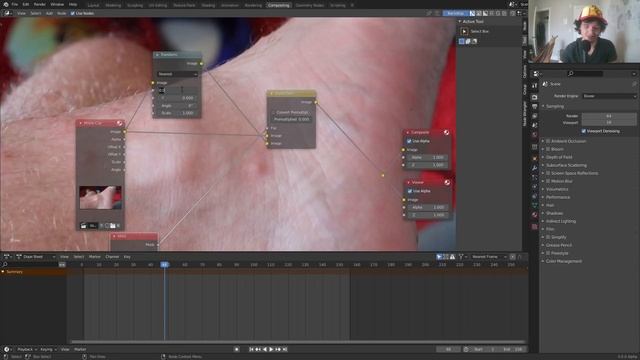Open the View Layer properties tab icon
This screenshot has height=360, width=640.
pos(534,116)
